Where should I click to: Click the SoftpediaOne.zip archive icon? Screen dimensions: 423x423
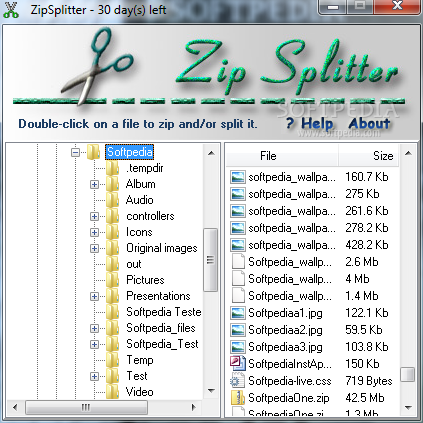[x=238, y=398]
